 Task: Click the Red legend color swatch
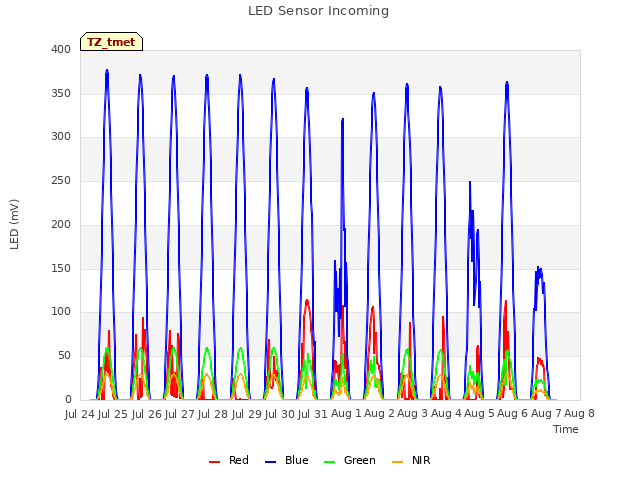pos(214,462)
